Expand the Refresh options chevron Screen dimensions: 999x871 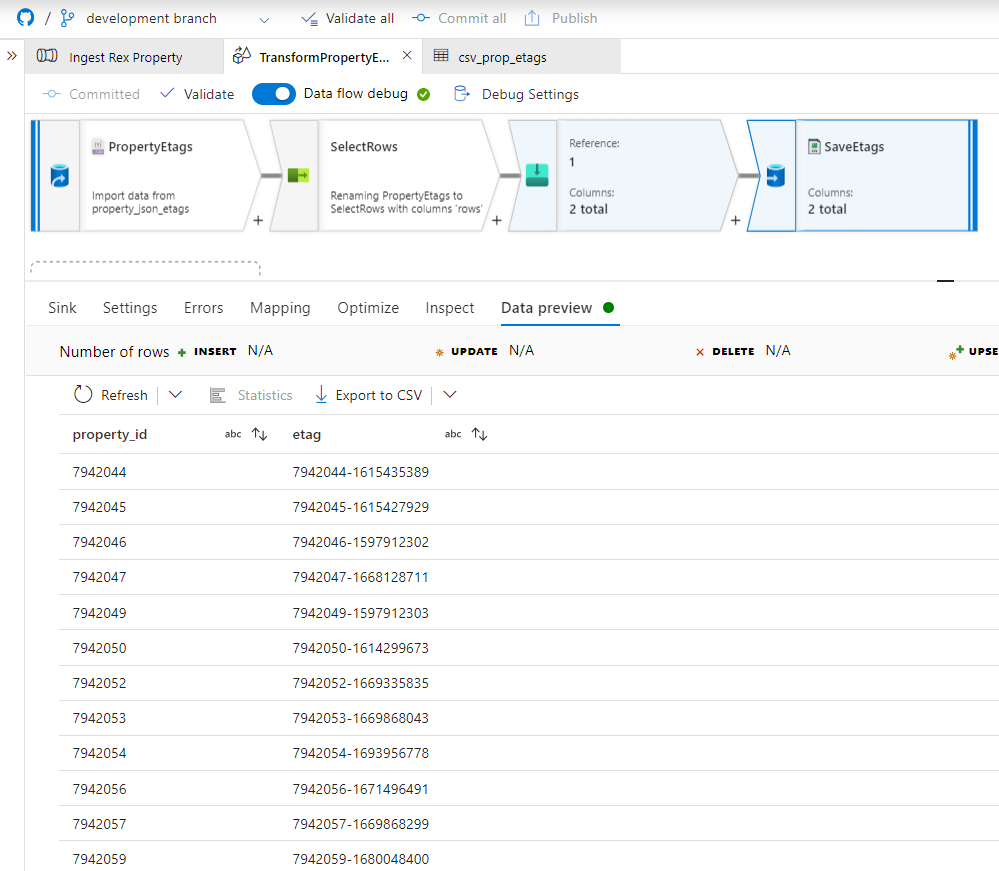coord(173,394)
